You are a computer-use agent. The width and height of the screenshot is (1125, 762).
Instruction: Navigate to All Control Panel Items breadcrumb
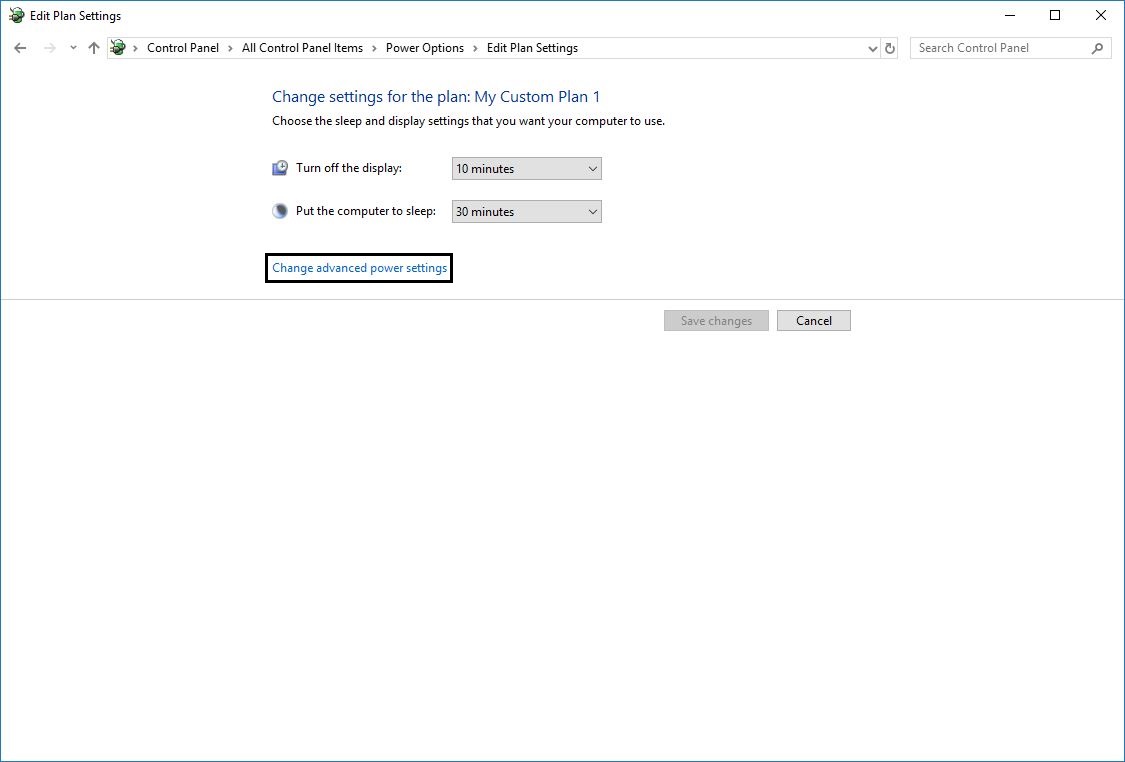(302, 47)
